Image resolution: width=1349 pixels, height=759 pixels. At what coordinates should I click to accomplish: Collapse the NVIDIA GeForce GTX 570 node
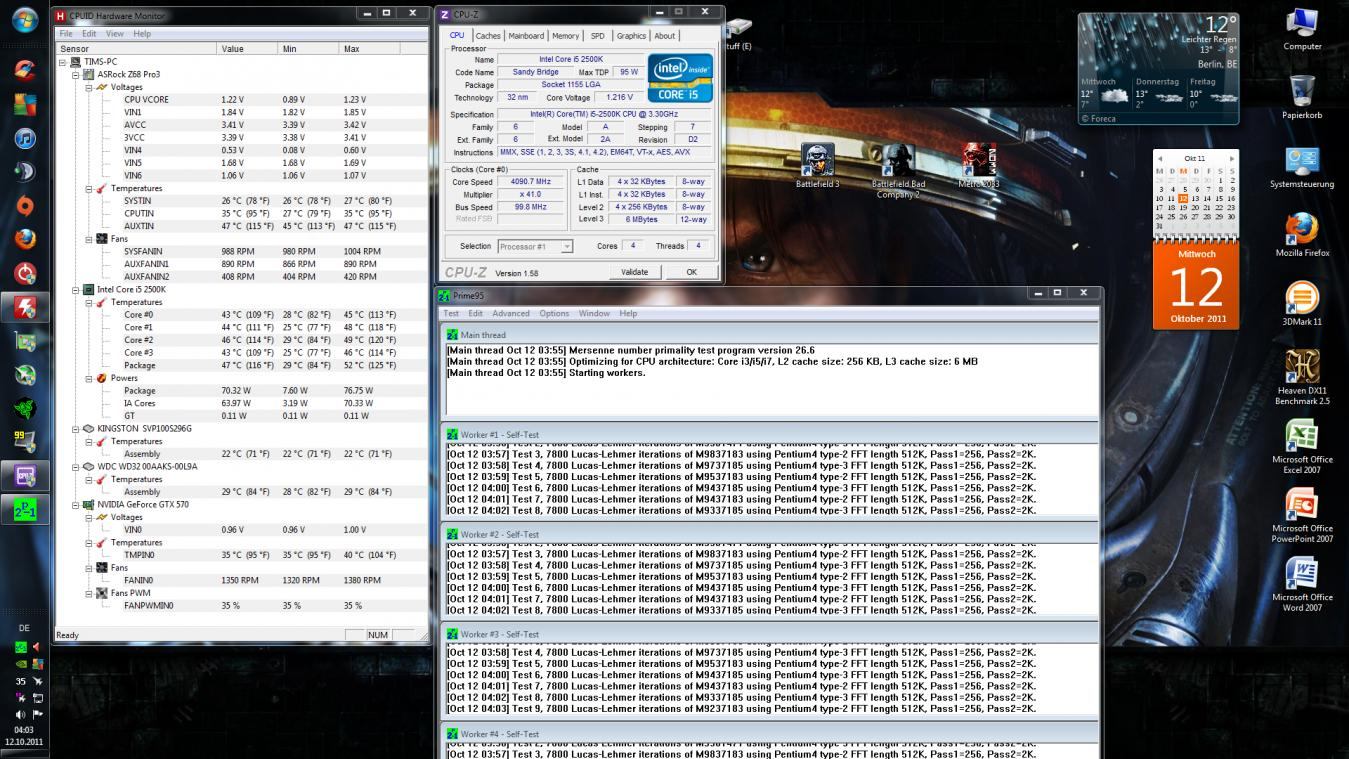point(75,505)
